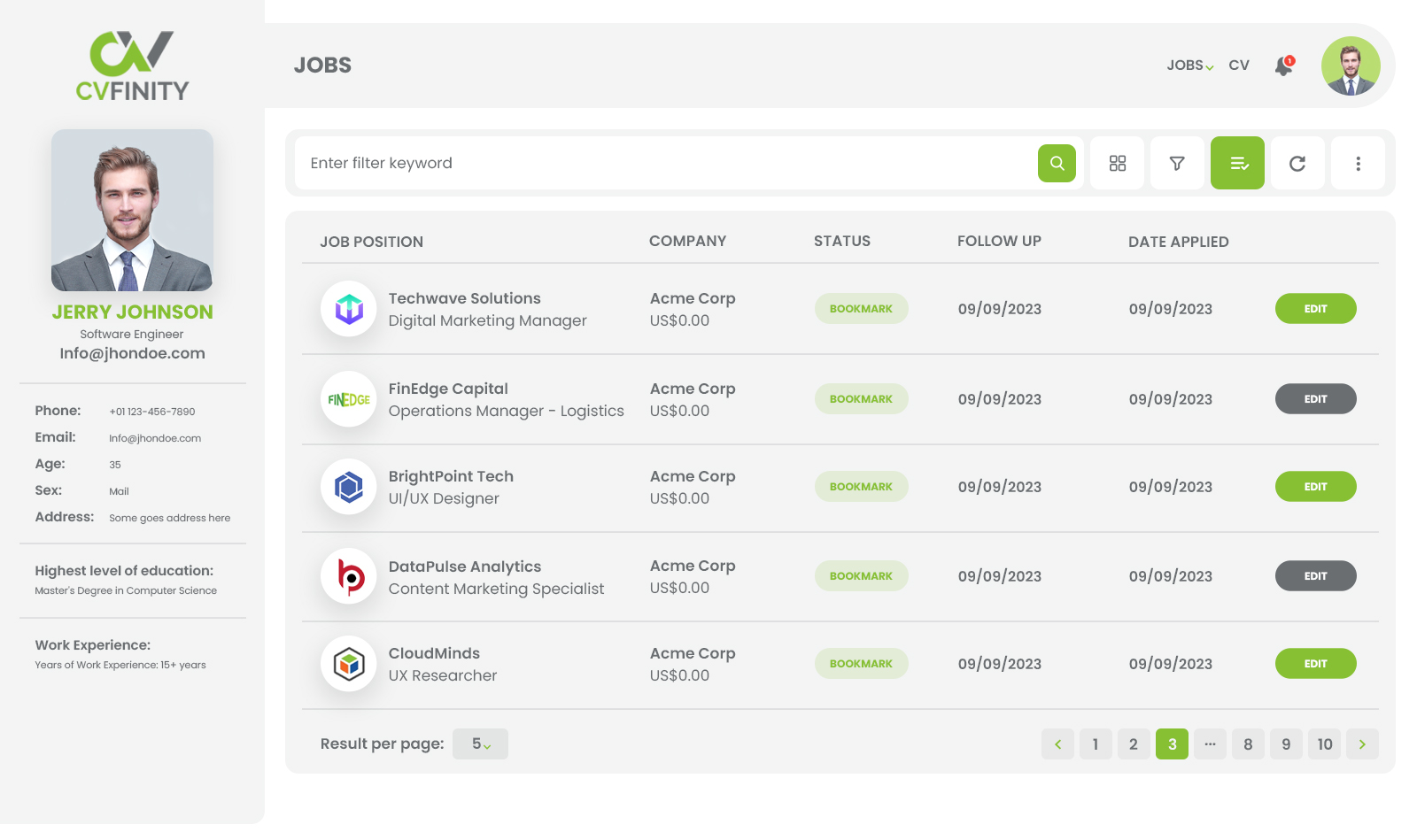Click the search magnifier icon
The height and width of the screenshot is (840, 1417).
pos(1057,163)
